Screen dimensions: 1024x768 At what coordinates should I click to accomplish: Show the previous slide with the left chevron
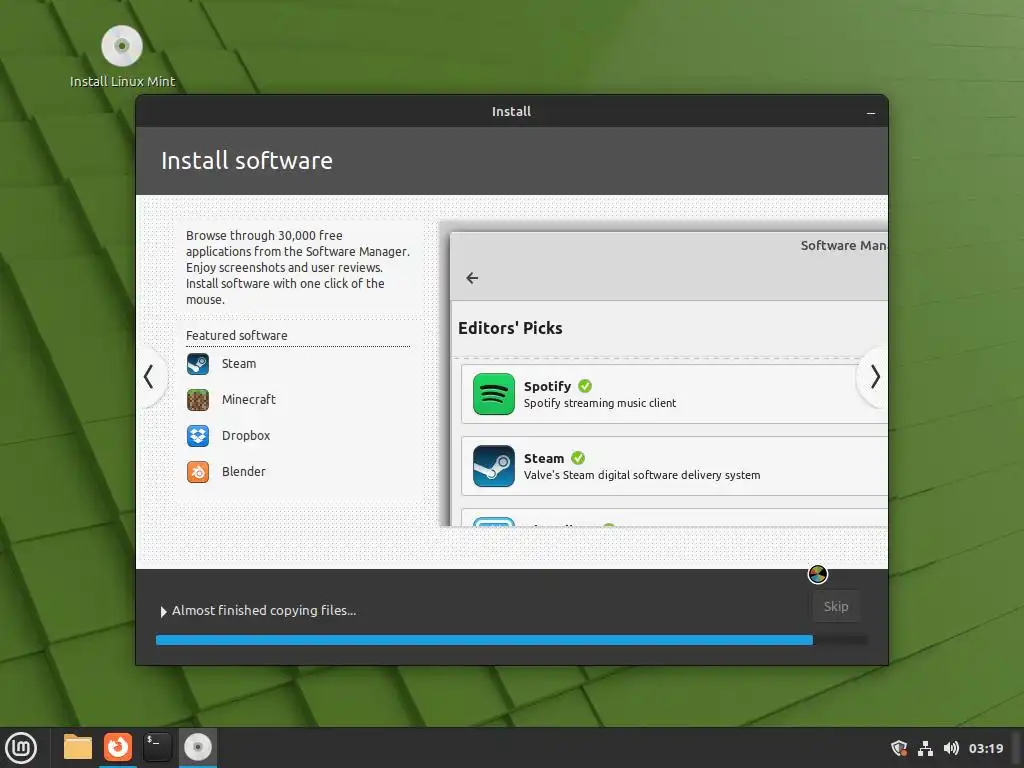coord(149,377)
